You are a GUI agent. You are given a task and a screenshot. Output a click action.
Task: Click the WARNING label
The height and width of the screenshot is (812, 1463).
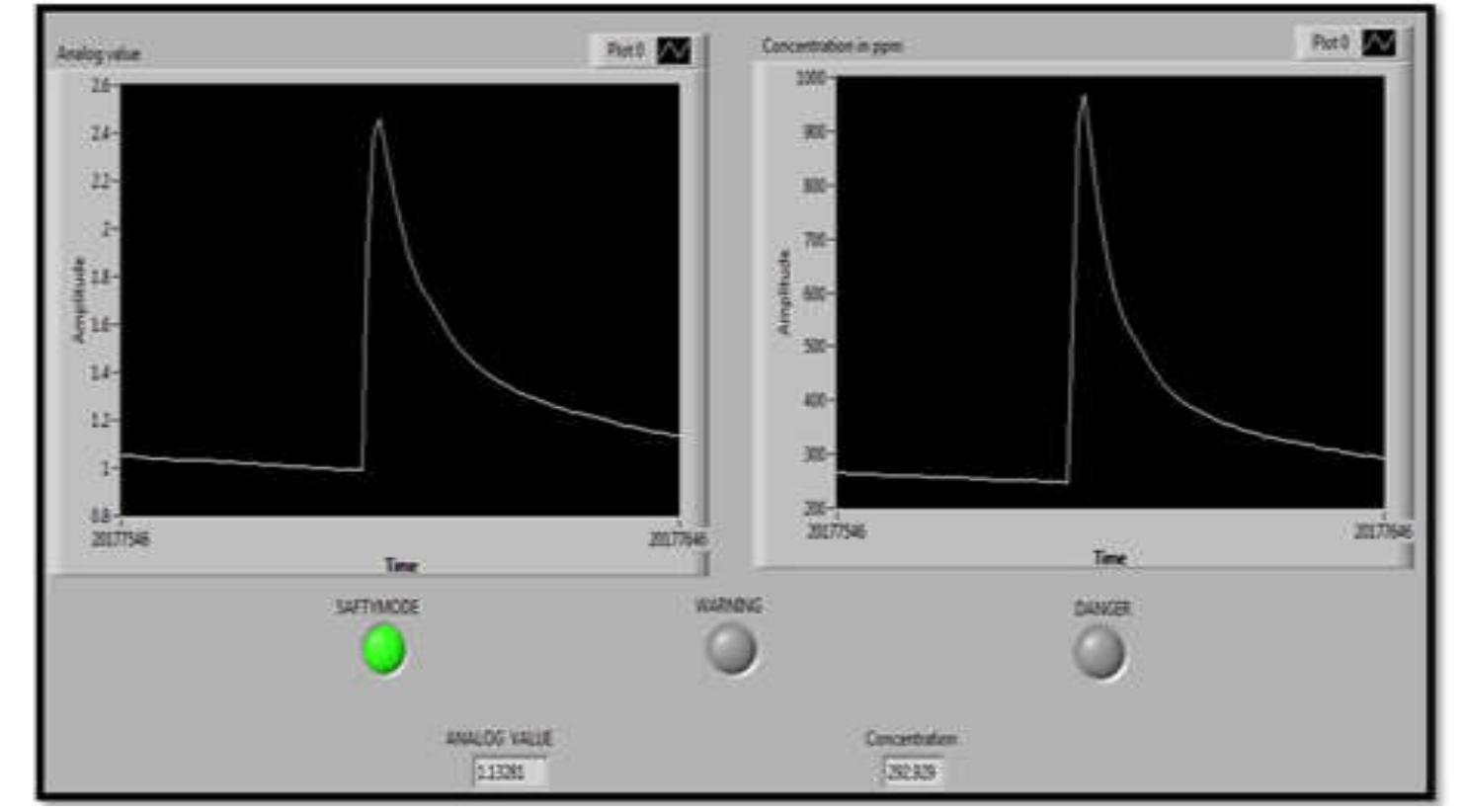(728, 606)
